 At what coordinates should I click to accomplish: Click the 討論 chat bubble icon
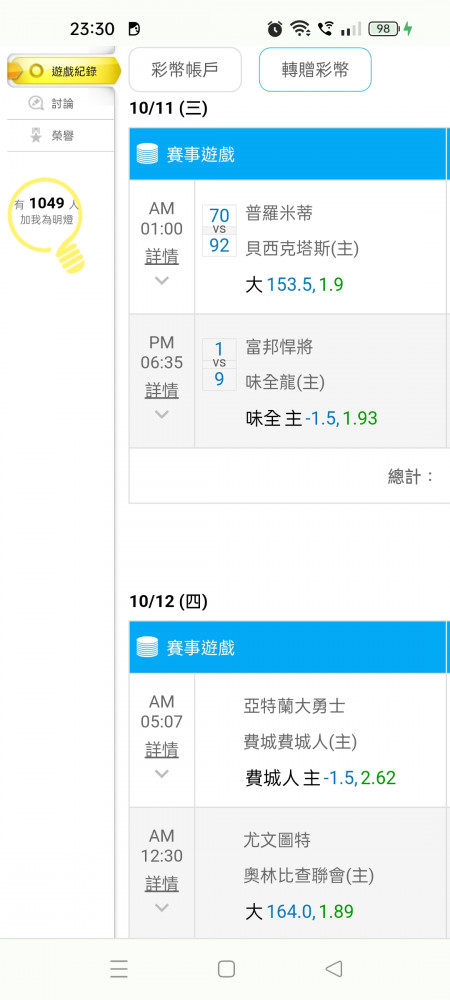[36, 103]
